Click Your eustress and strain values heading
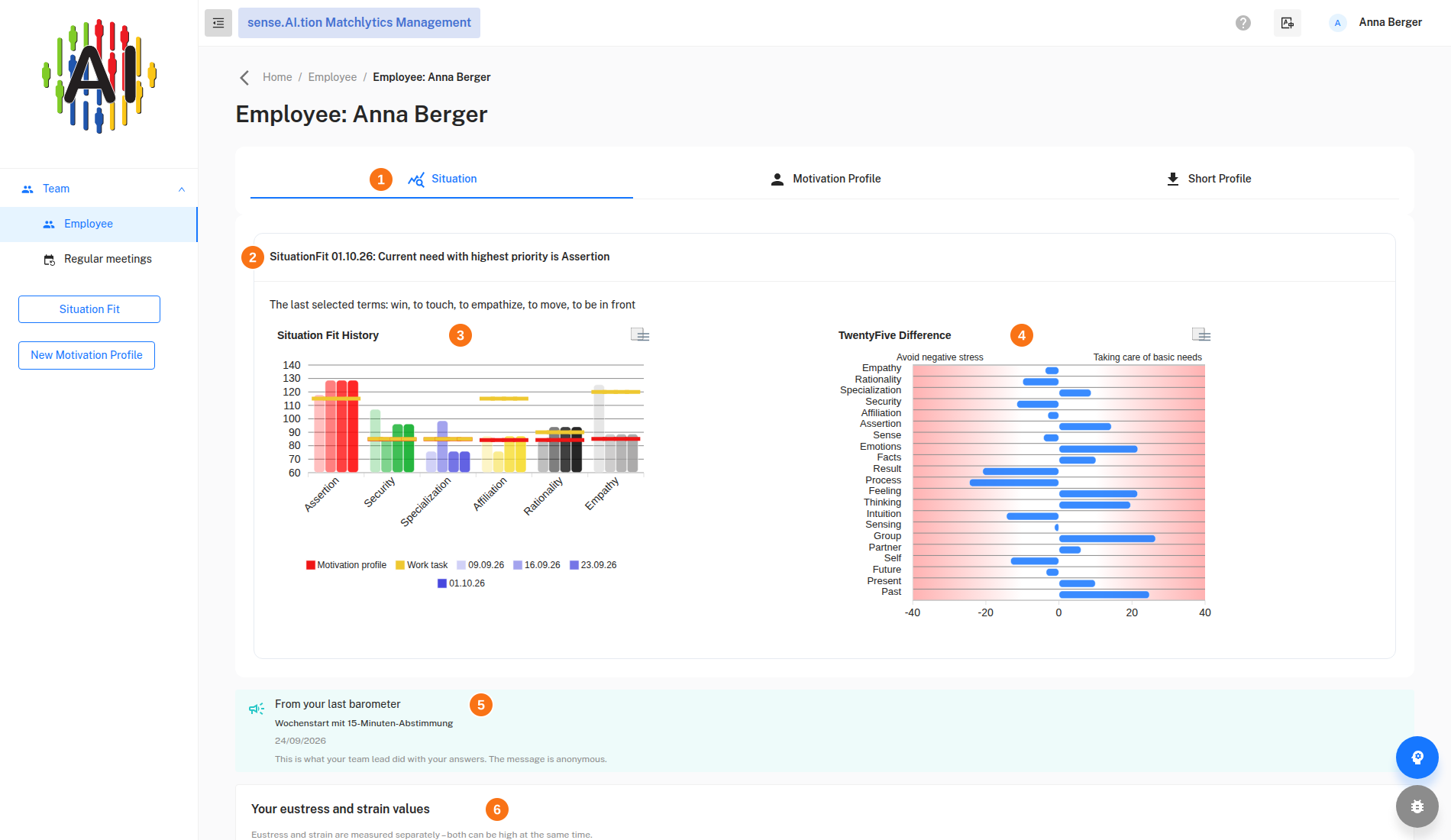1451x840 pixels. click(x=341, y=809)
